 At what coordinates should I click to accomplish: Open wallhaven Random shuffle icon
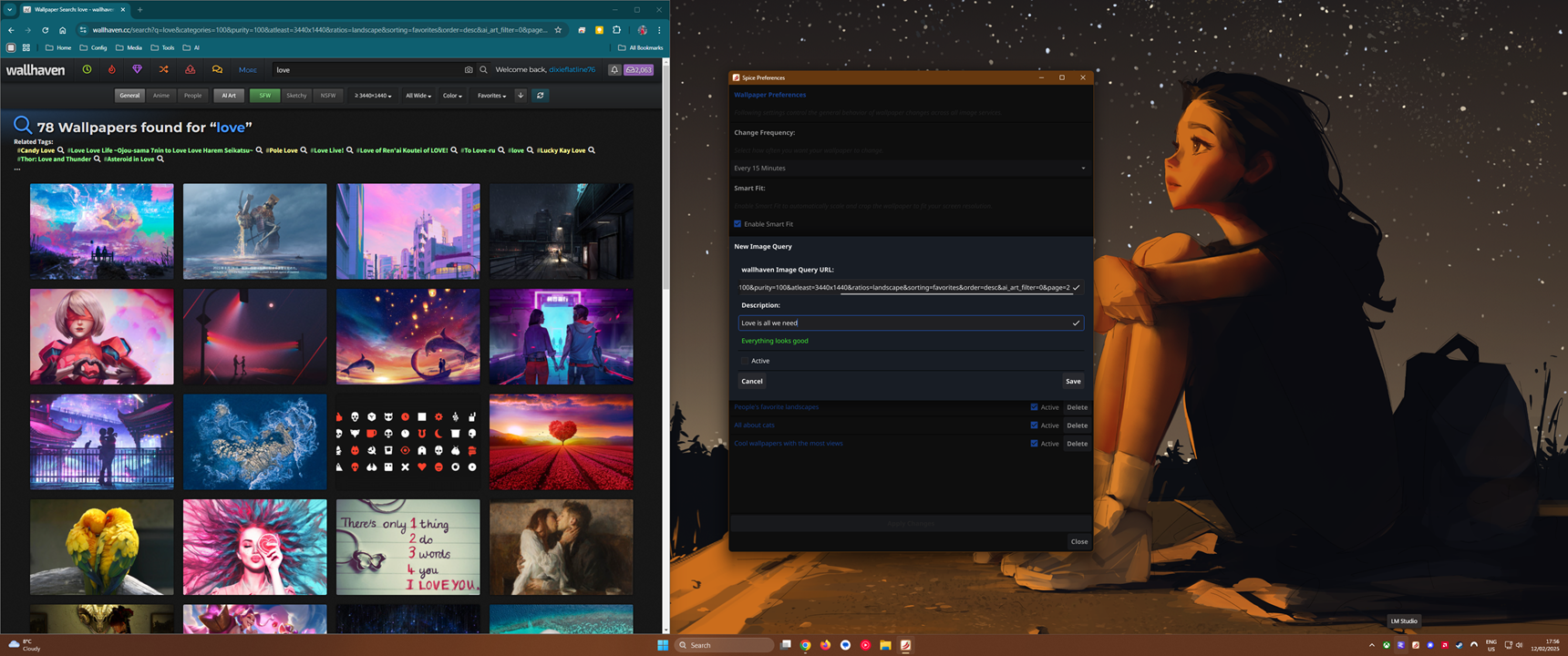coord(164,69)
